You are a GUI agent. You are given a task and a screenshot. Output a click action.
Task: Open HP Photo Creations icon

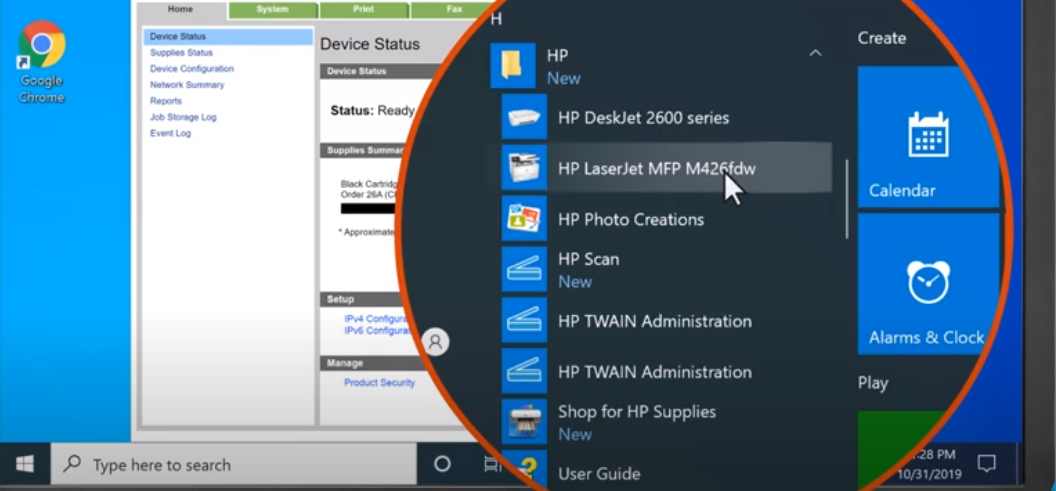click(x=524, y=219)
